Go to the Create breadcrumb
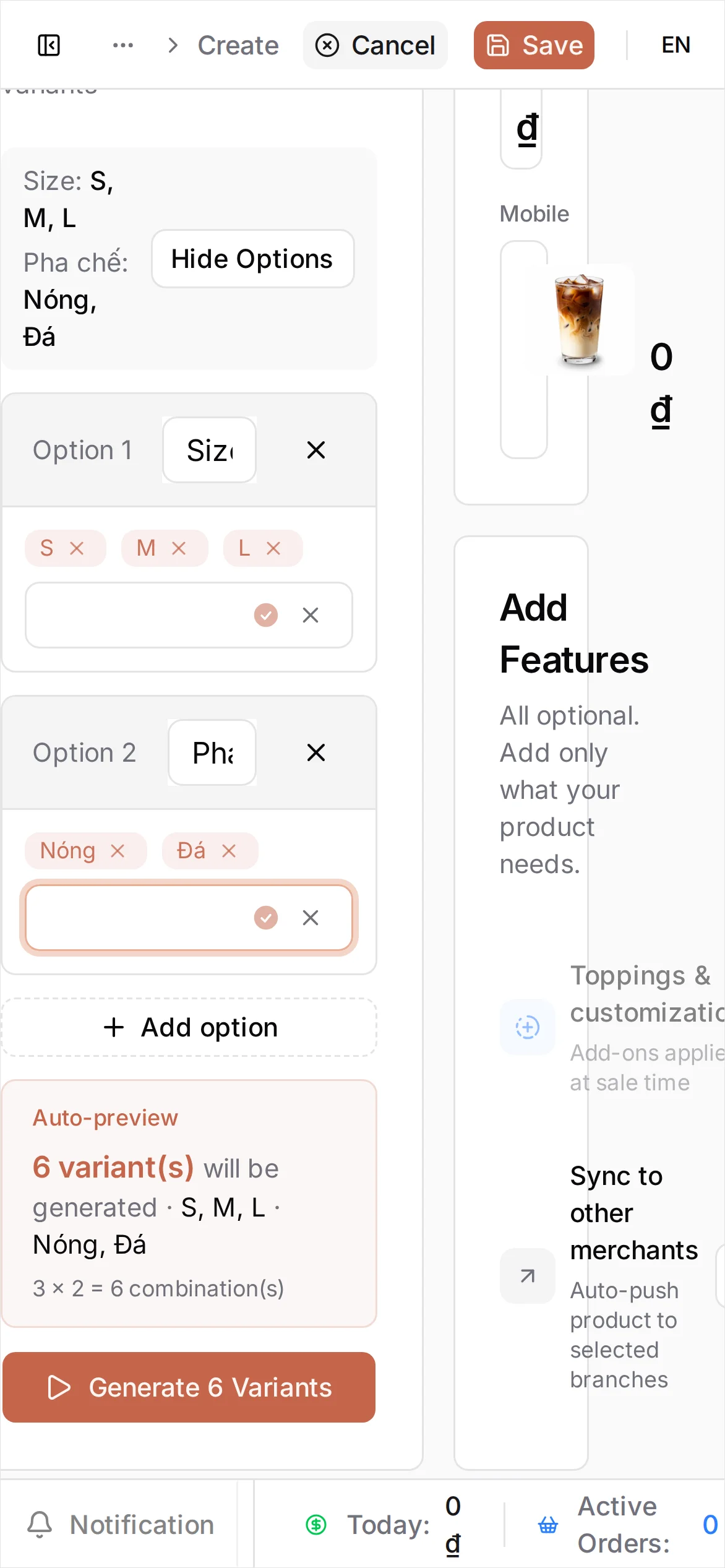Viewport: 725px width, 1568px height. coord(238,45)
